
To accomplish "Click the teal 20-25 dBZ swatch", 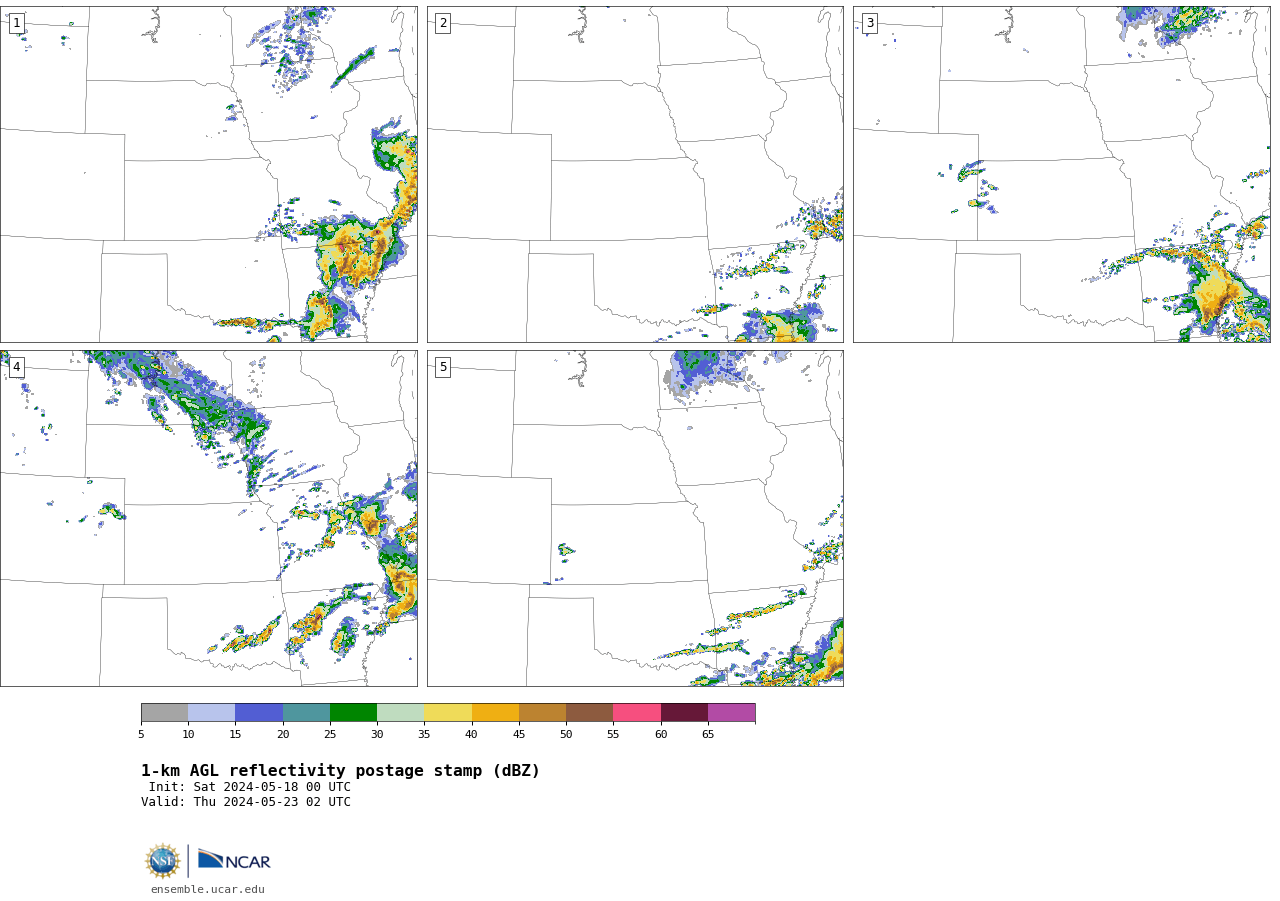I will (306, 713).
